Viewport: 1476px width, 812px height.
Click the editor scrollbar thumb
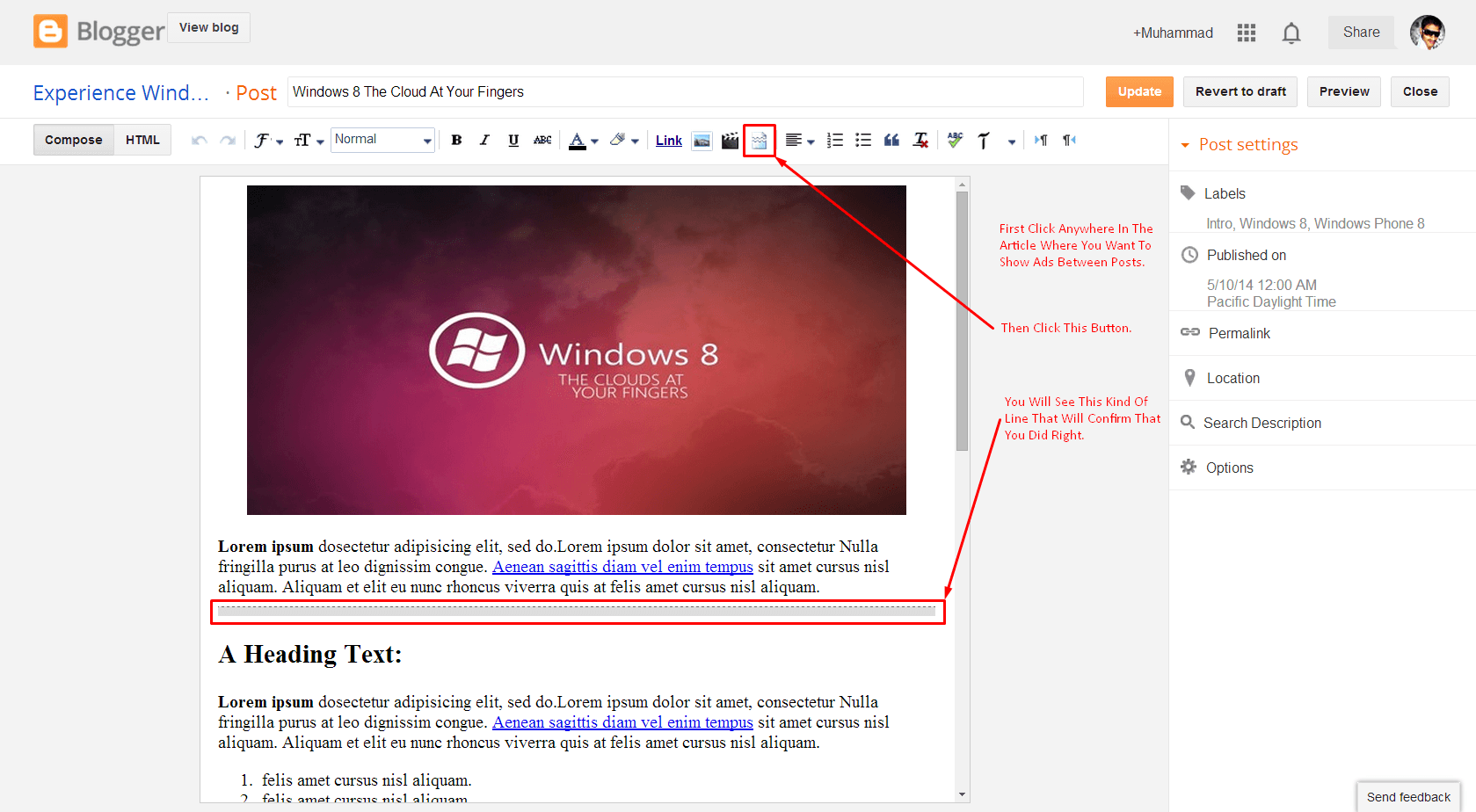pos(962,322)
